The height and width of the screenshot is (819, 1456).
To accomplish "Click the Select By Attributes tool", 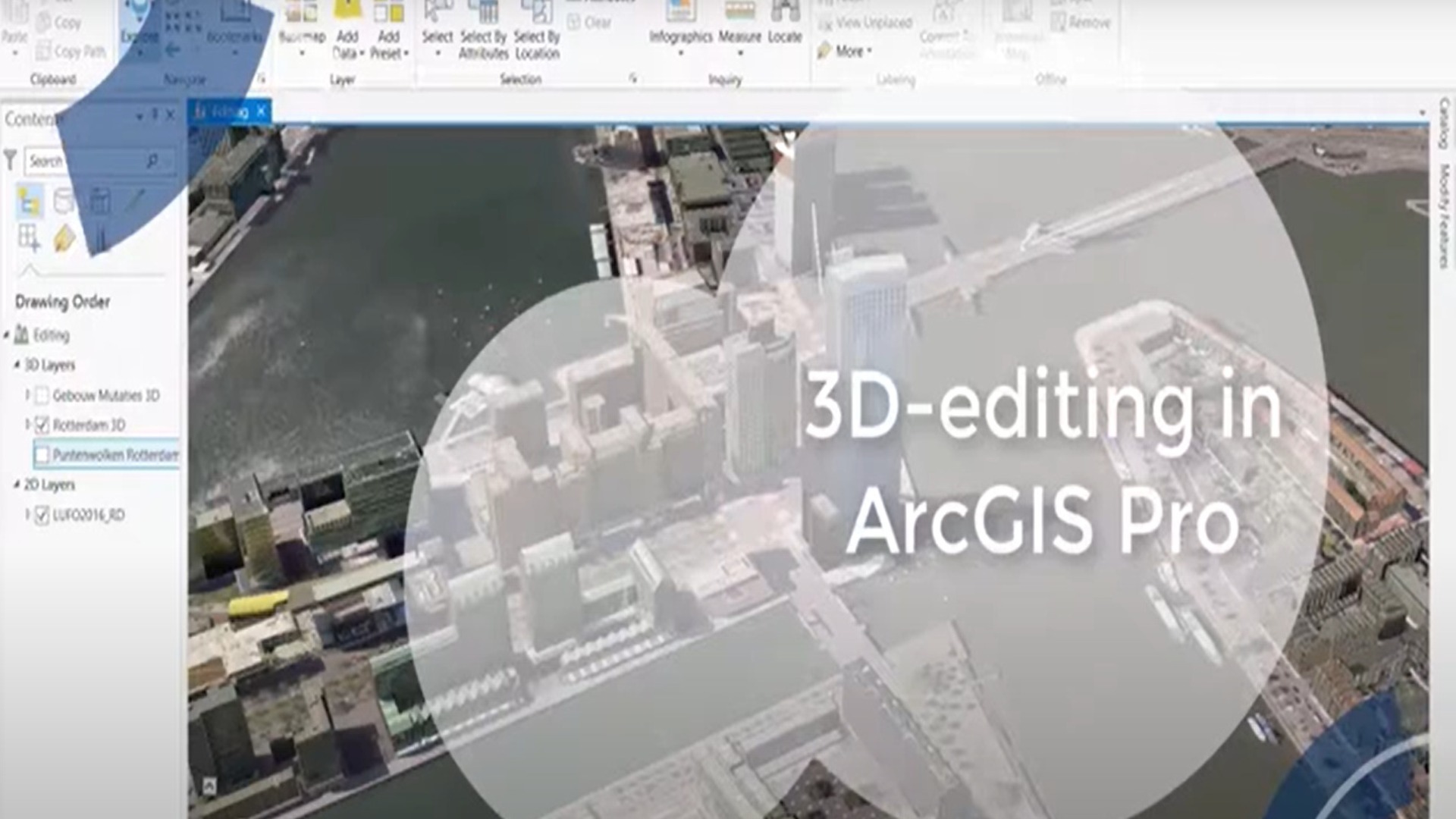I will pos(483,30).
